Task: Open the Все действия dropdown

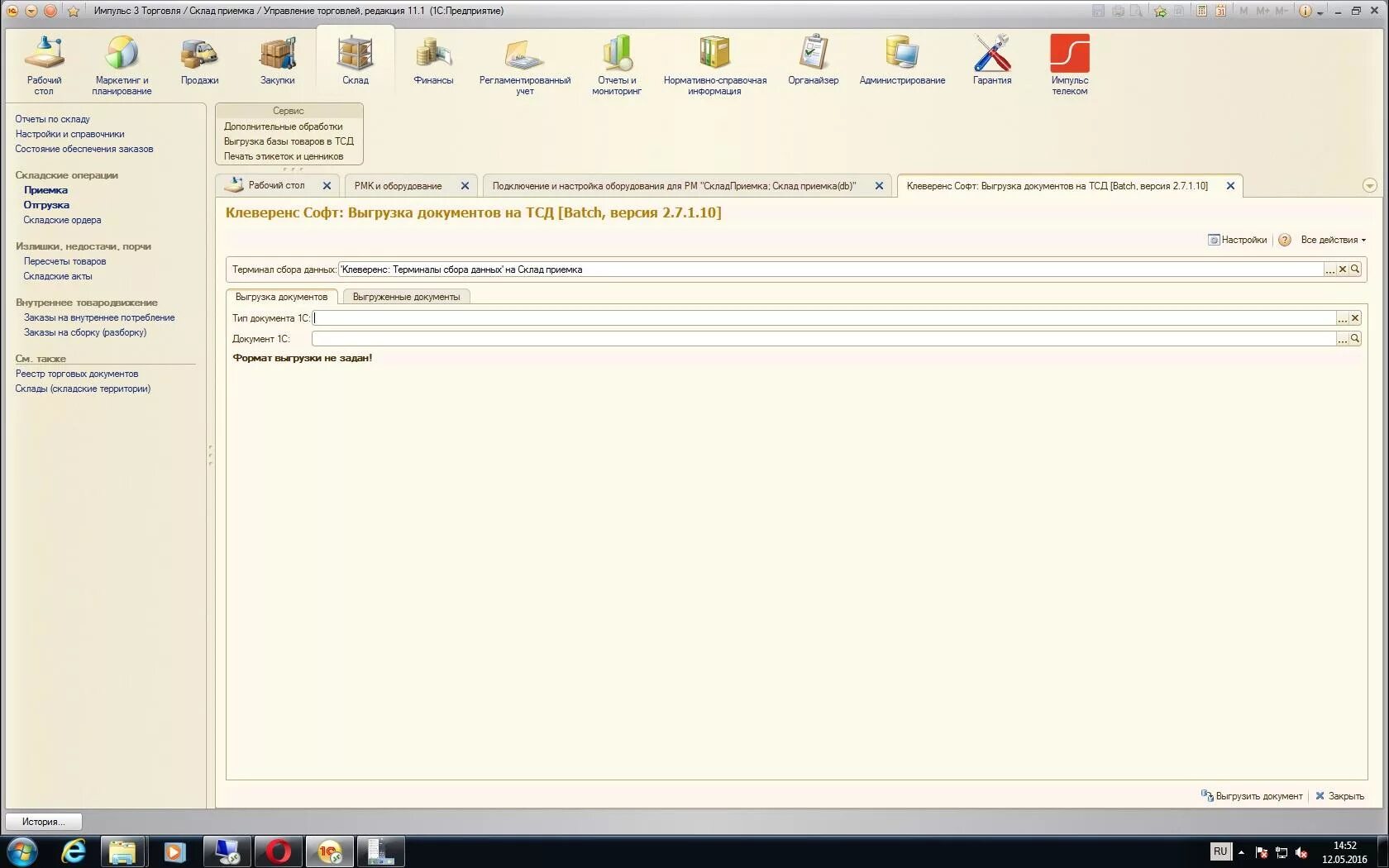Action: pyautogui.click(x=1333, y=240)
